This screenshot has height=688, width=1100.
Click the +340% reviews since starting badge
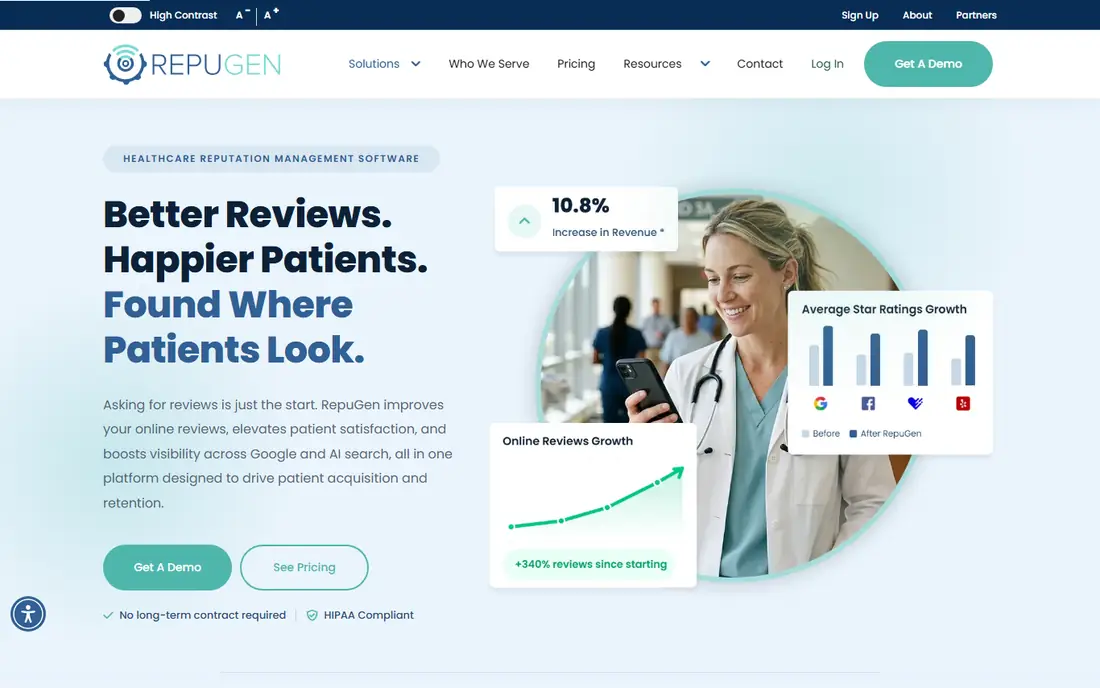tap(591, 564)
